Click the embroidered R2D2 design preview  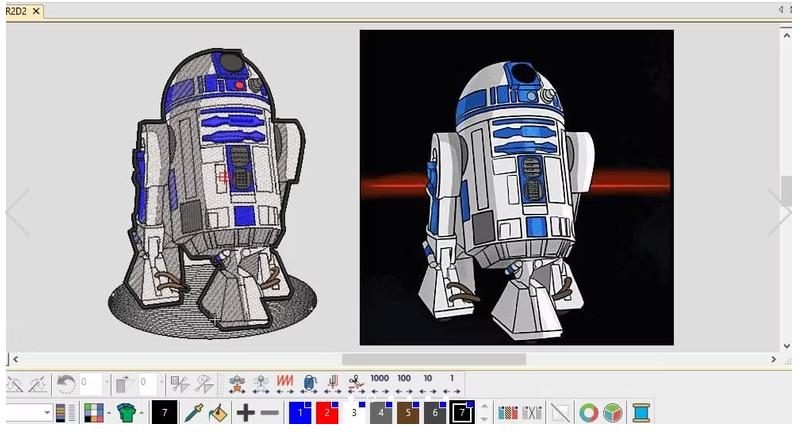[x=212, y=194]
